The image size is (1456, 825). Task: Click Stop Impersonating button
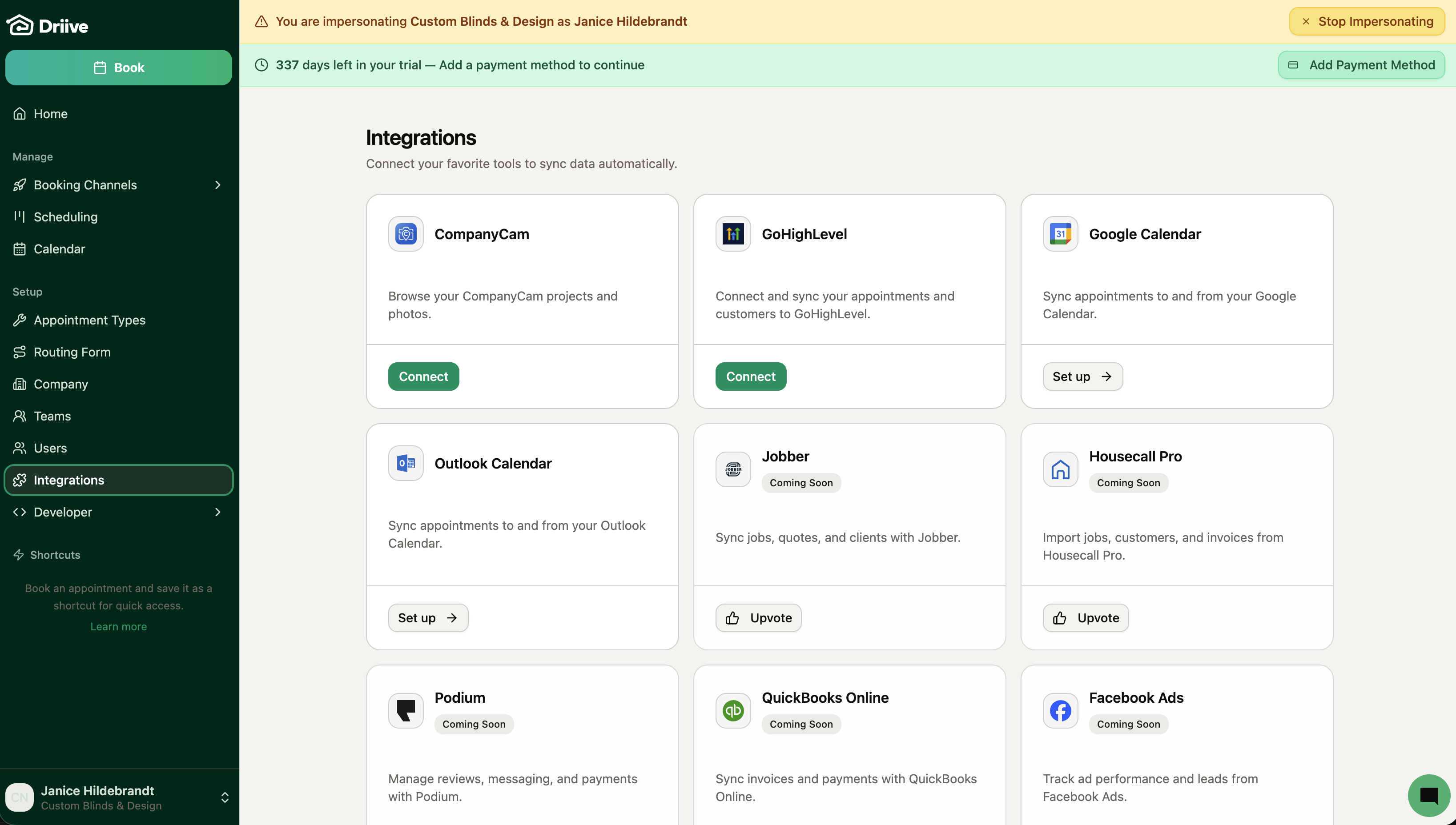pos(1367,21)
